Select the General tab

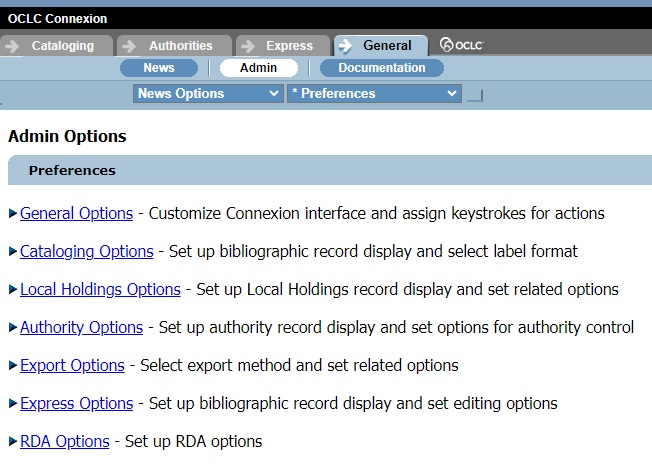(x=387, y=46)
